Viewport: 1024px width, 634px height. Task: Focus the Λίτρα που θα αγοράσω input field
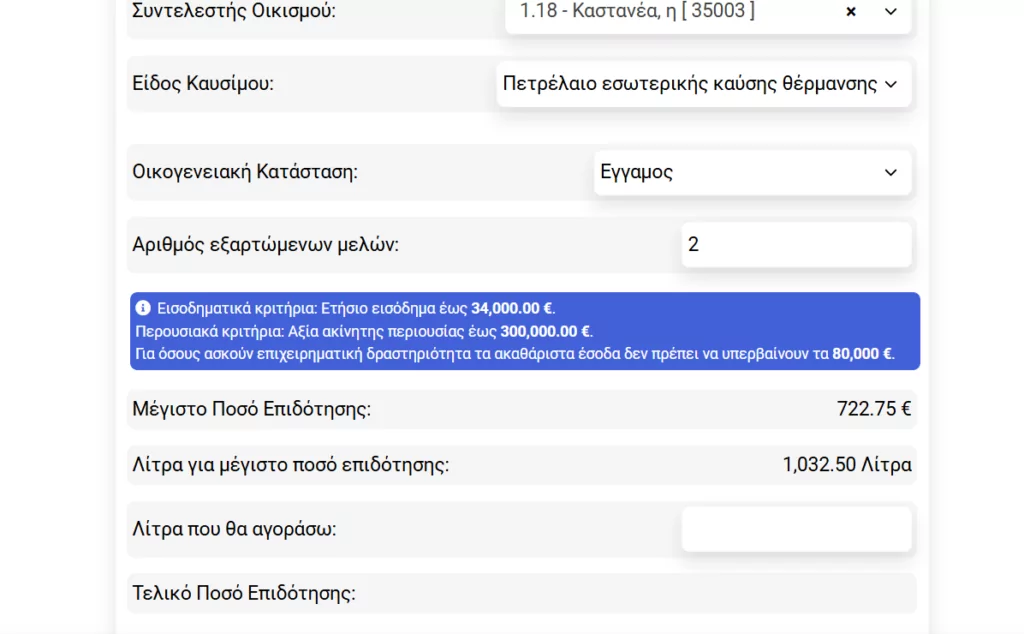[x=796, y=529]
